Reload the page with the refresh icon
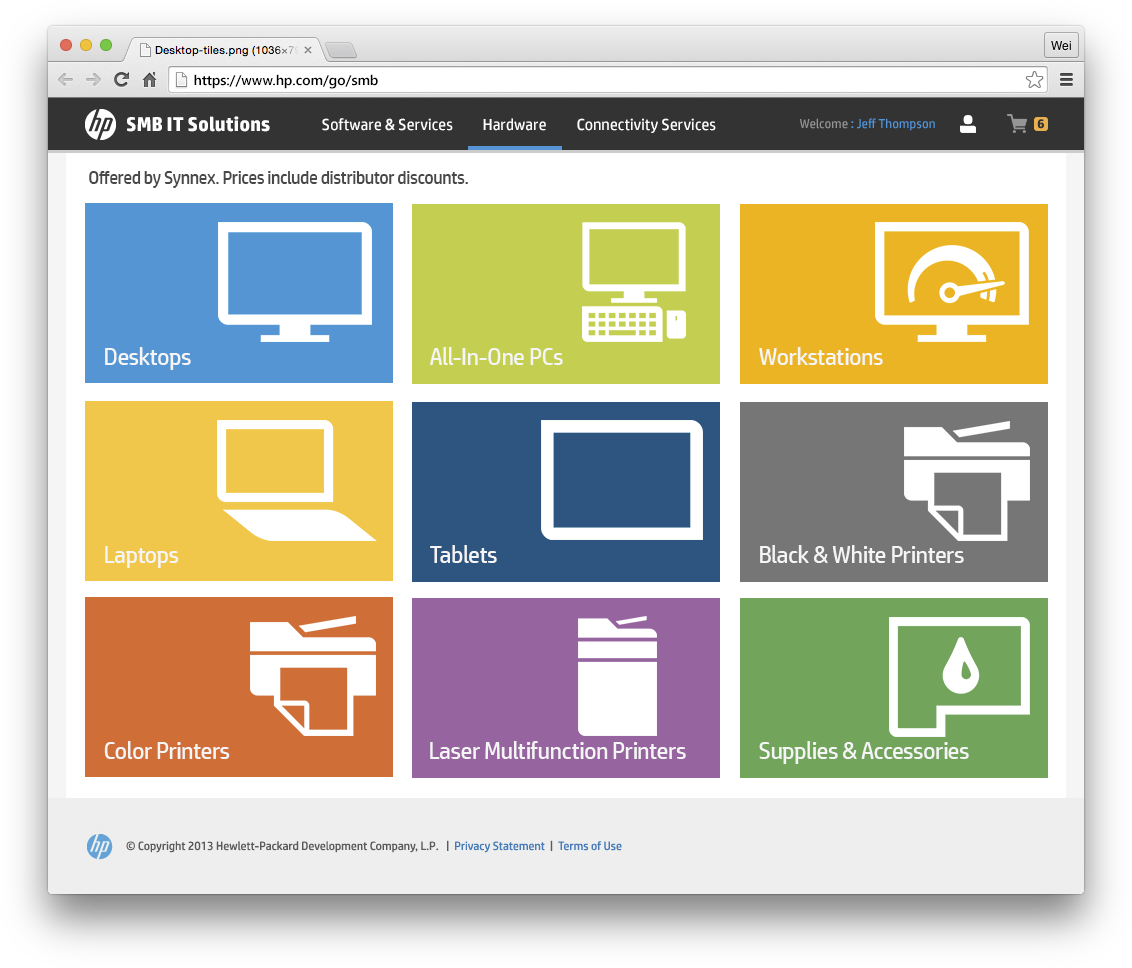This screenshot has height=968, width=1132. click(121, 79)
